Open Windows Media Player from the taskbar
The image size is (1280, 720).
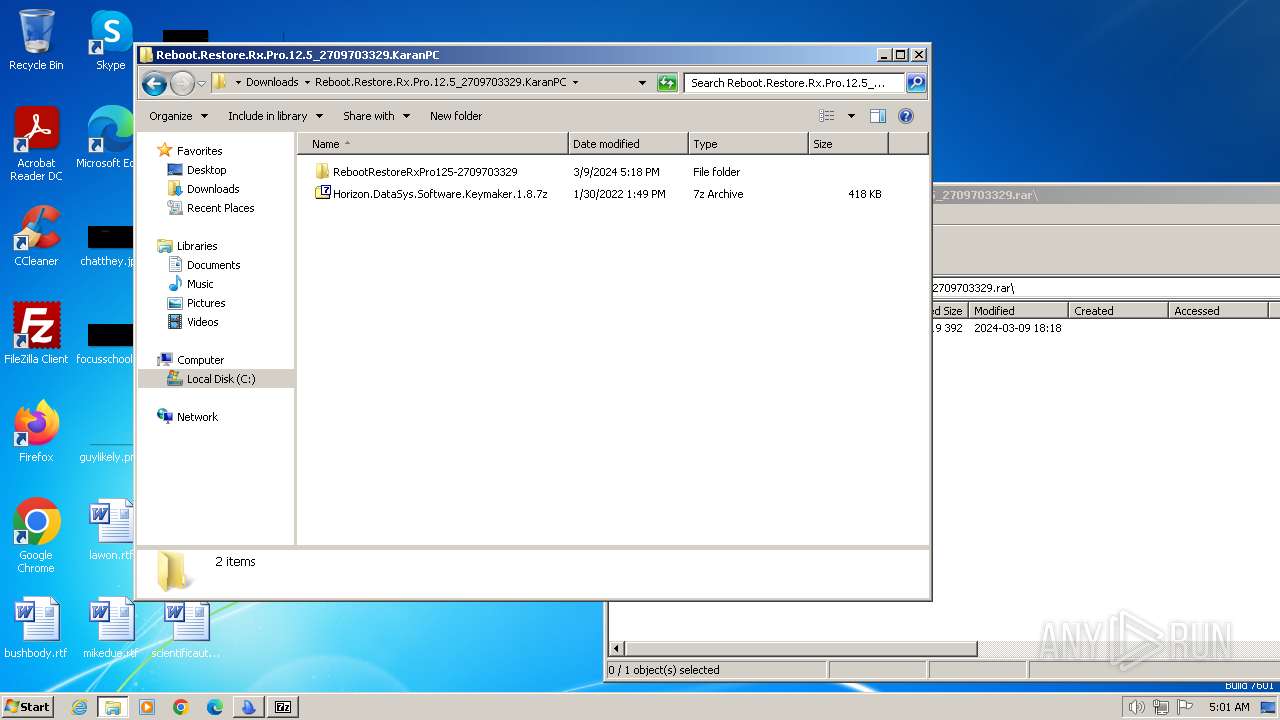[147, 707]
